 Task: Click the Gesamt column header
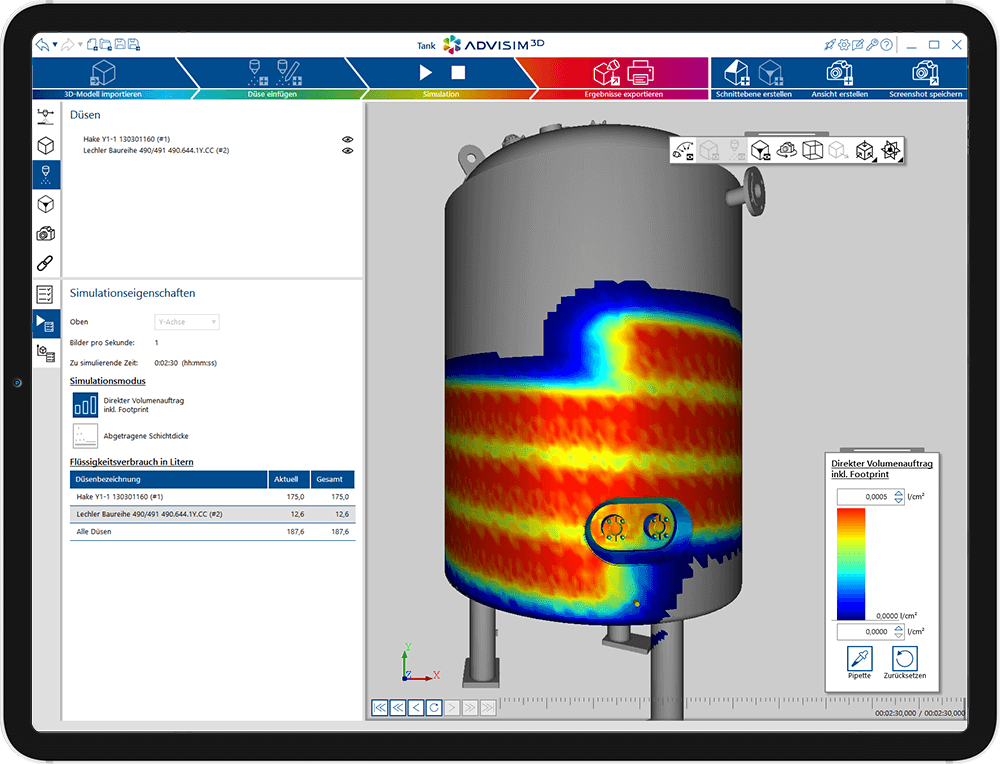[332, 480]
